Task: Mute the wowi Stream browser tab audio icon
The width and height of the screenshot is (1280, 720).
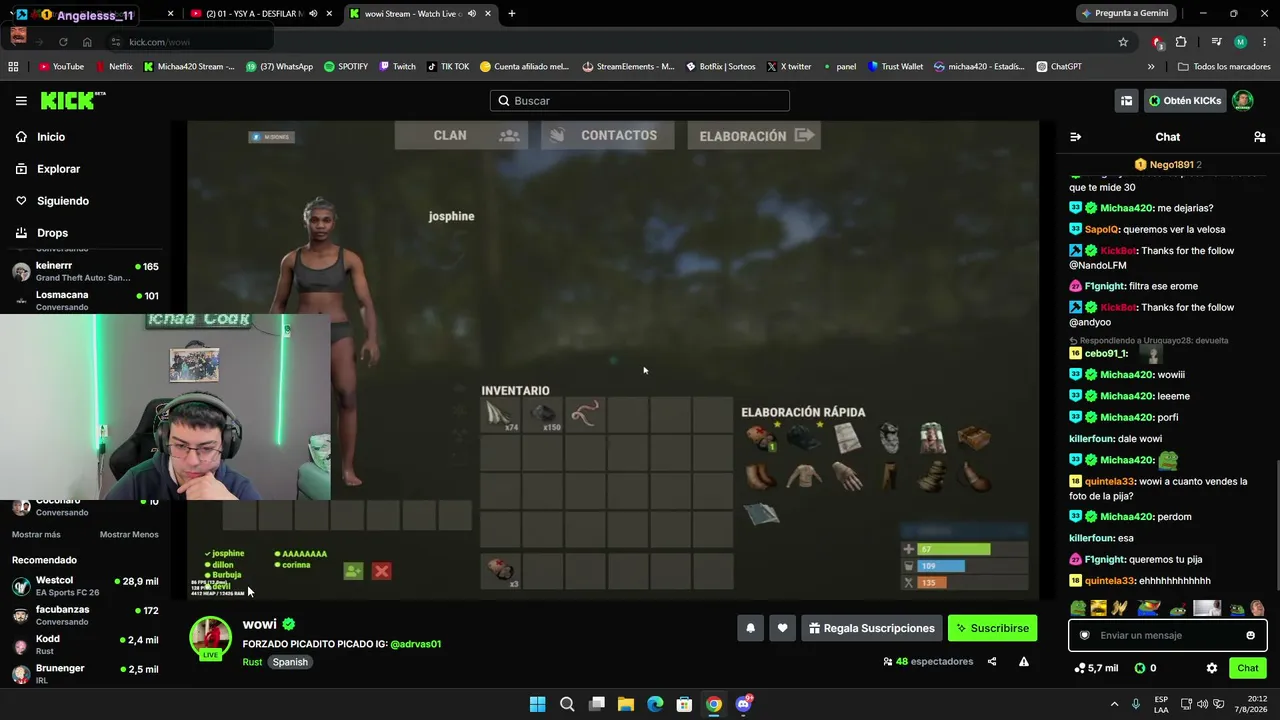Action: click(471, 14)
